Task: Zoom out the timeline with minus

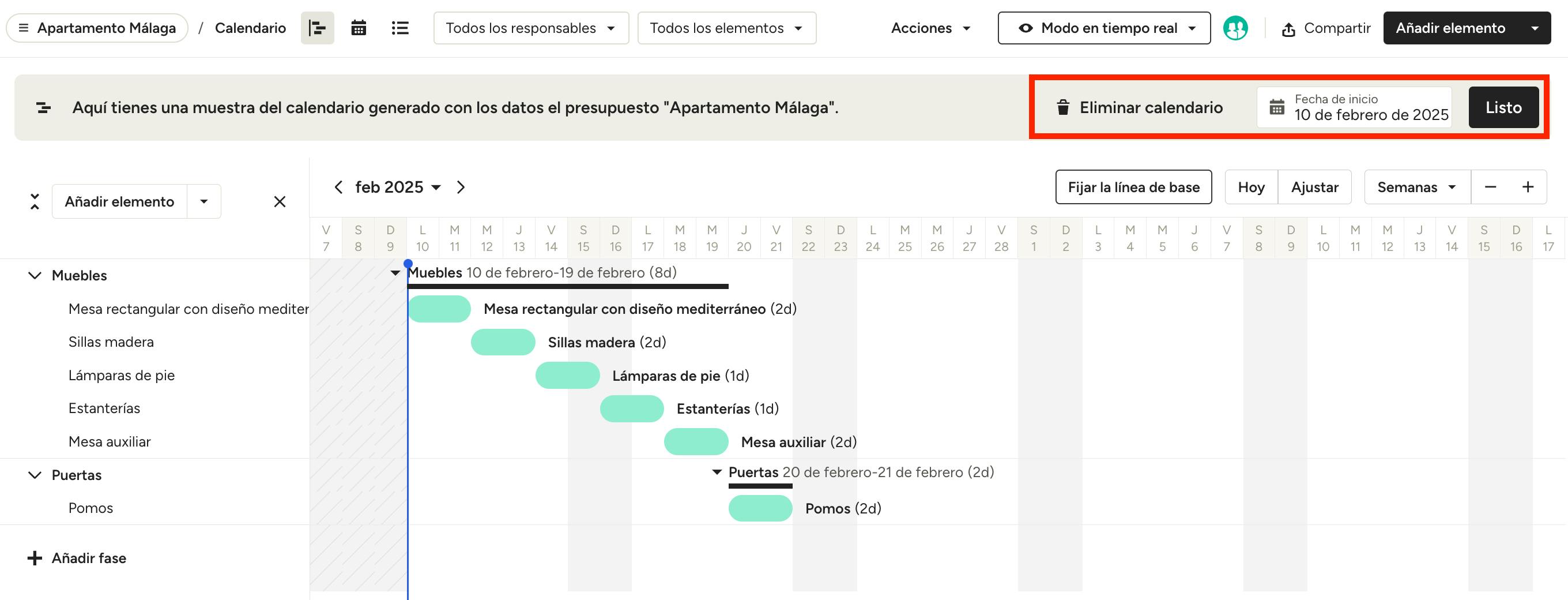Action: [x=1490, y=187]
